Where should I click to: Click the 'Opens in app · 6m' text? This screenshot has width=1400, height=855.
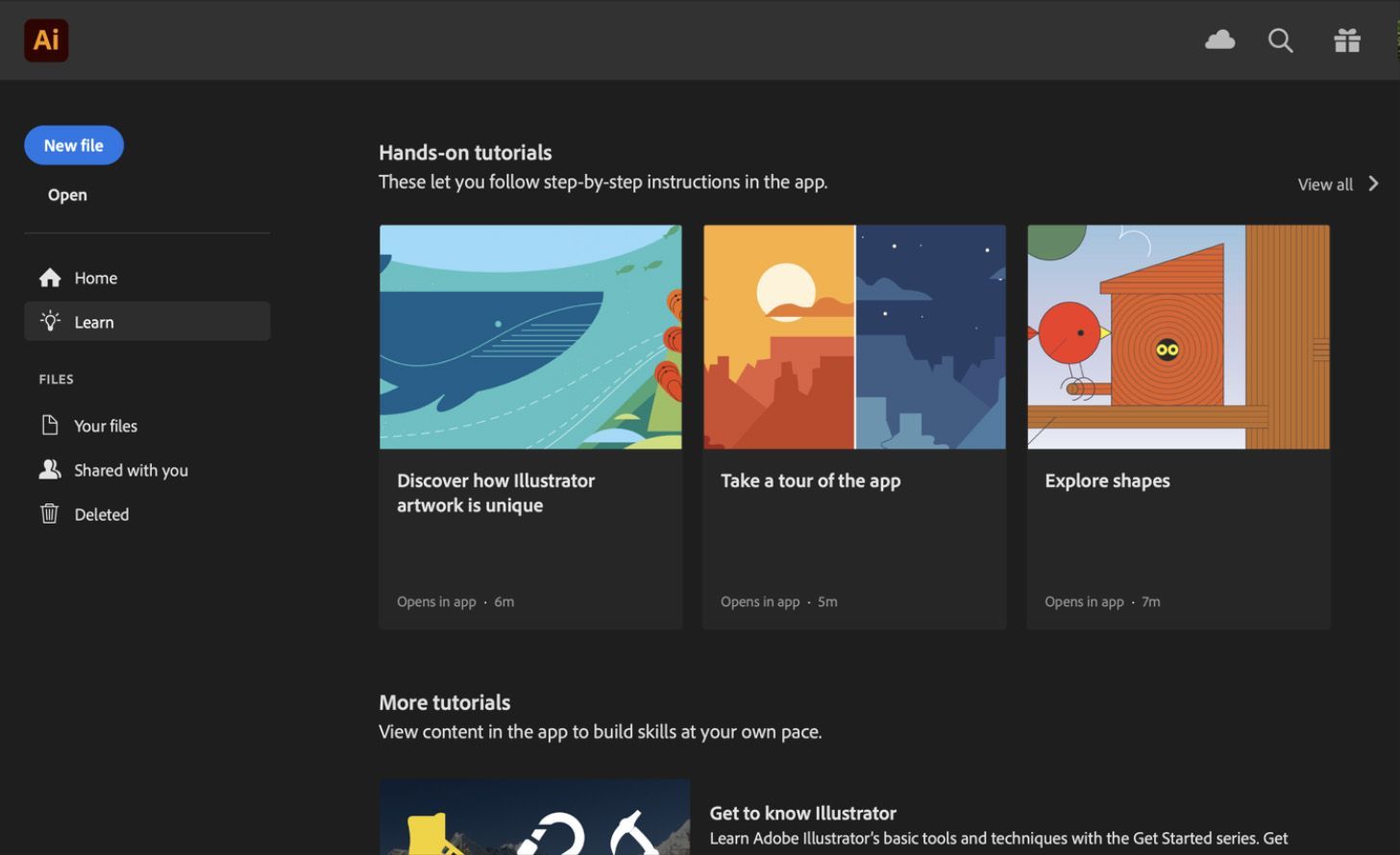click(x=455, y=601)
